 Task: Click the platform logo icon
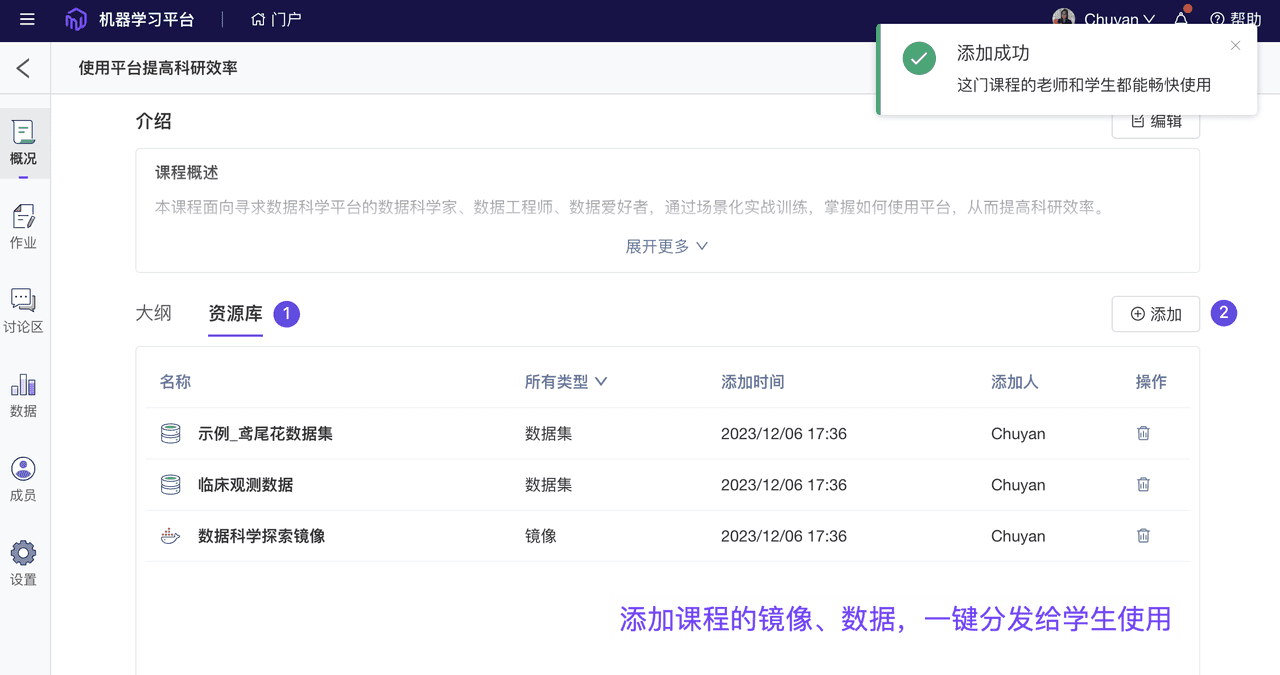[76, 19]
